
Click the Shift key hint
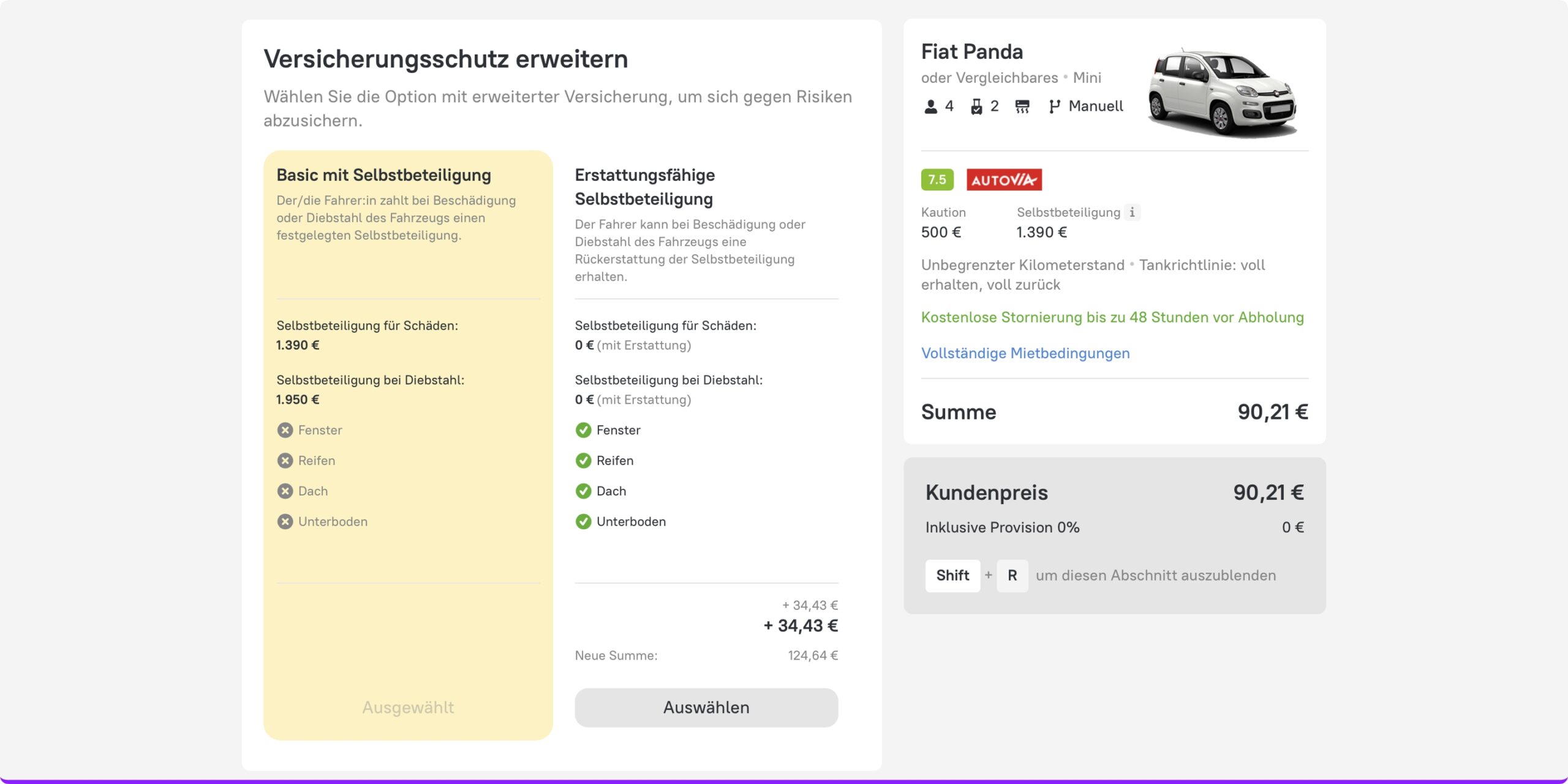952,576
